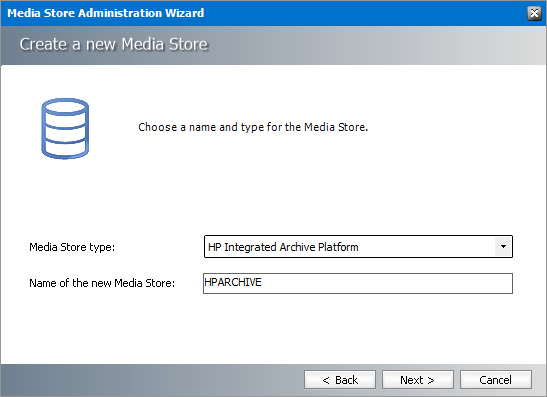Cancel the Media Store wizard
547x397 pixels.
[496, 380]
